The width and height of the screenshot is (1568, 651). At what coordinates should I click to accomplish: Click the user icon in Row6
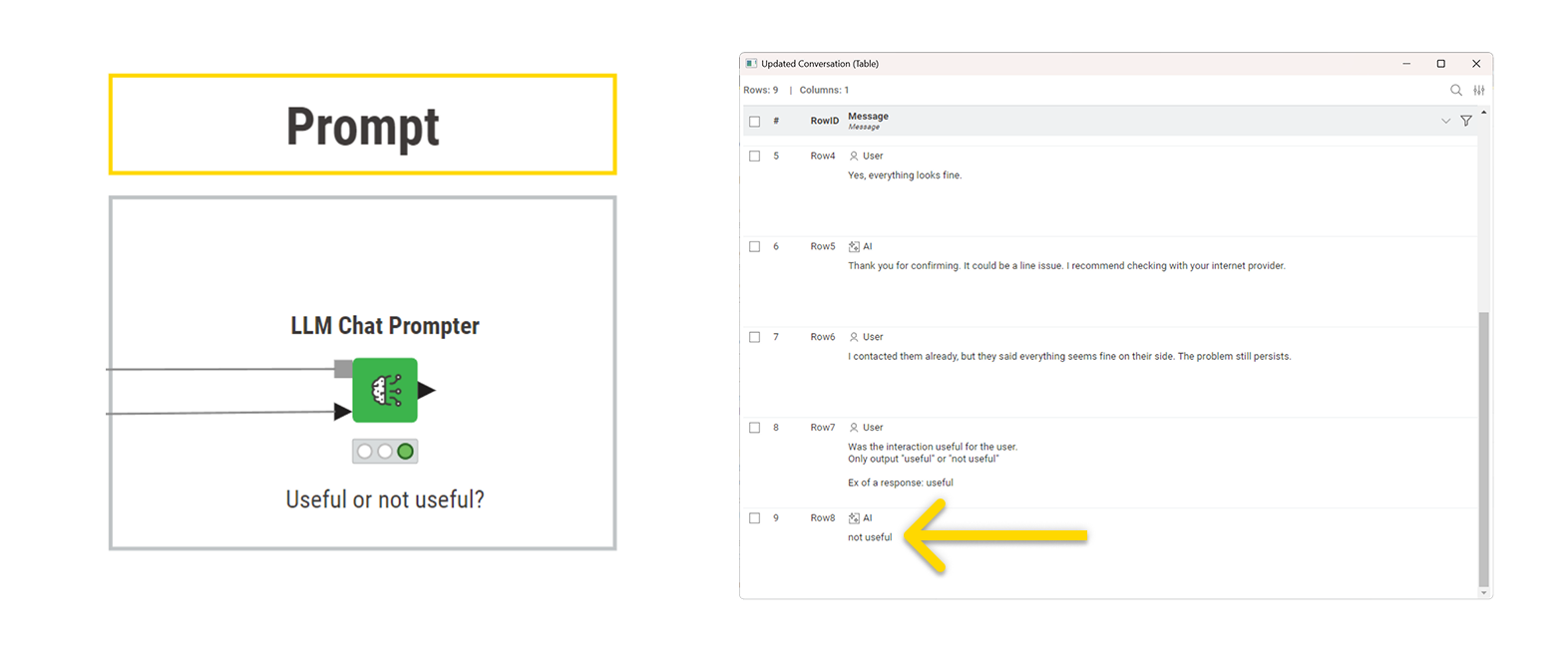854,337
